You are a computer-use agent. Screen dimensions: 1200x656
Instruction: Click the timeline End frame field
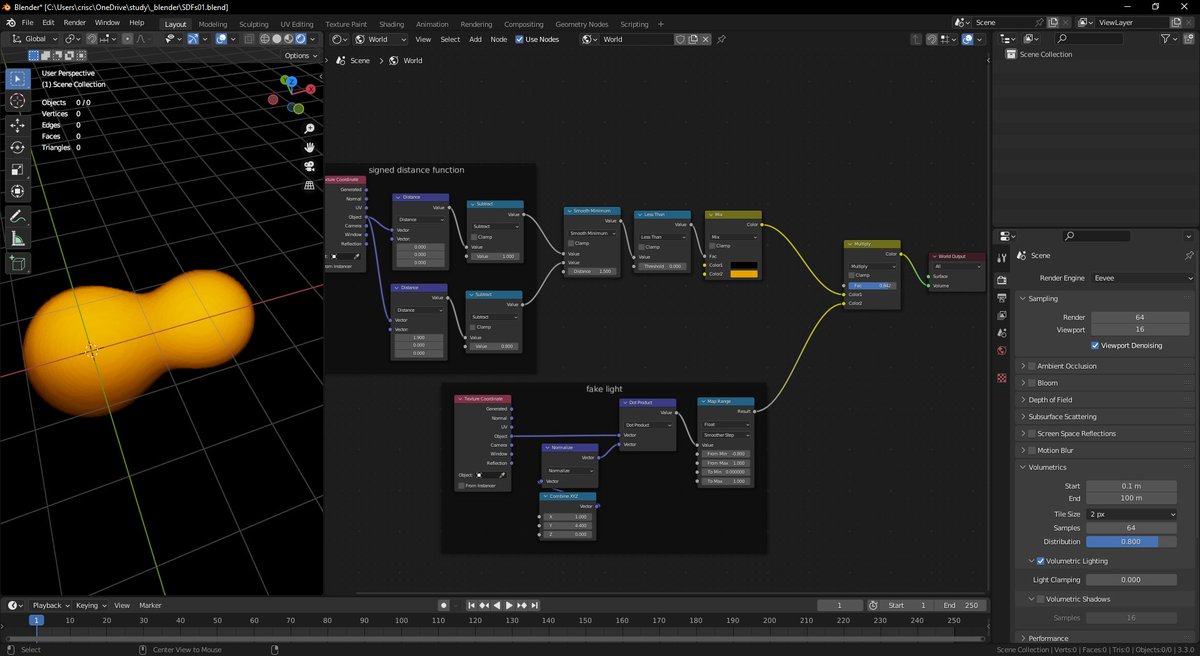pos(959,606)
